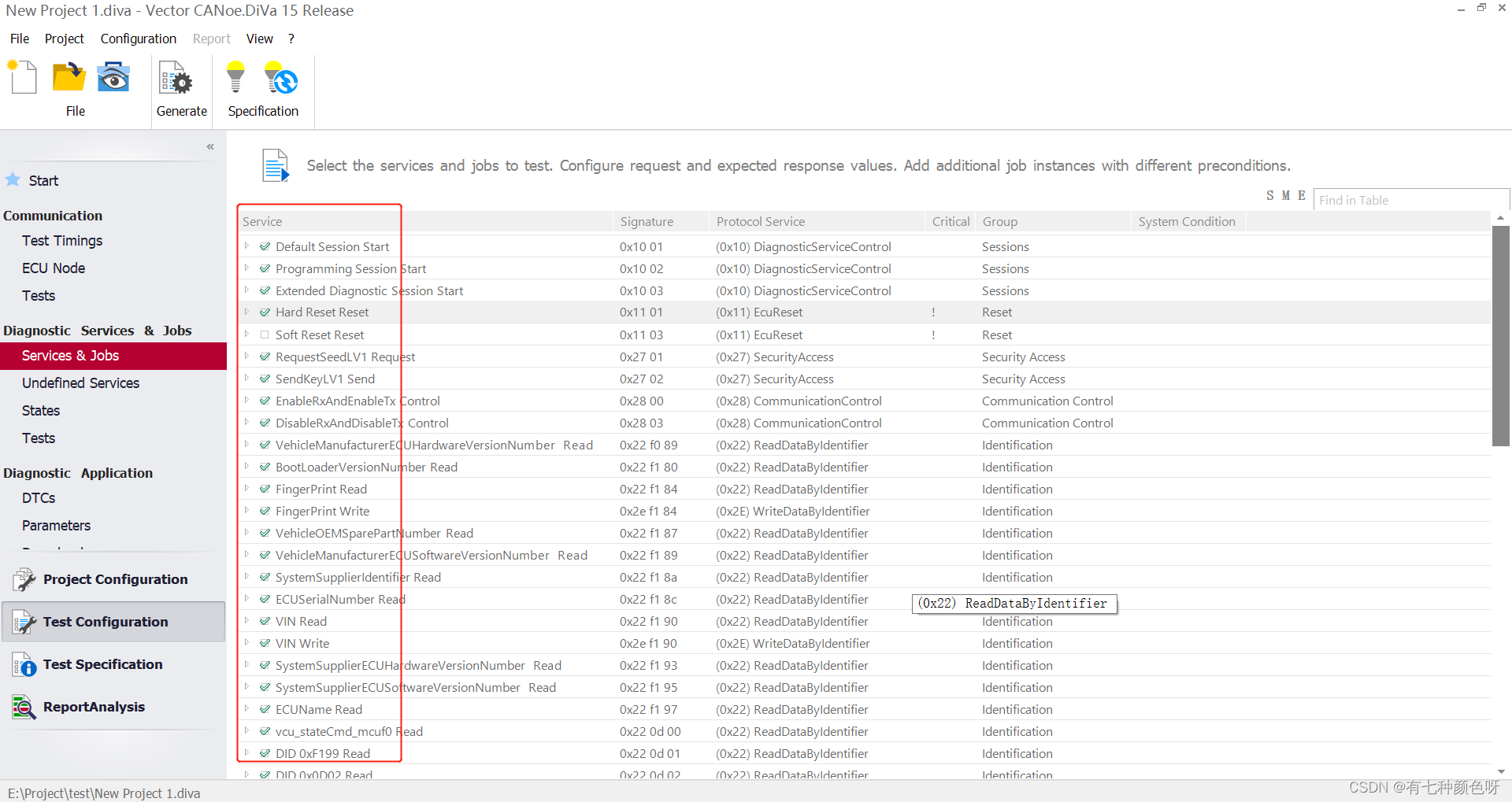
Task: Sort by Service column header
Action: point(425,222)
